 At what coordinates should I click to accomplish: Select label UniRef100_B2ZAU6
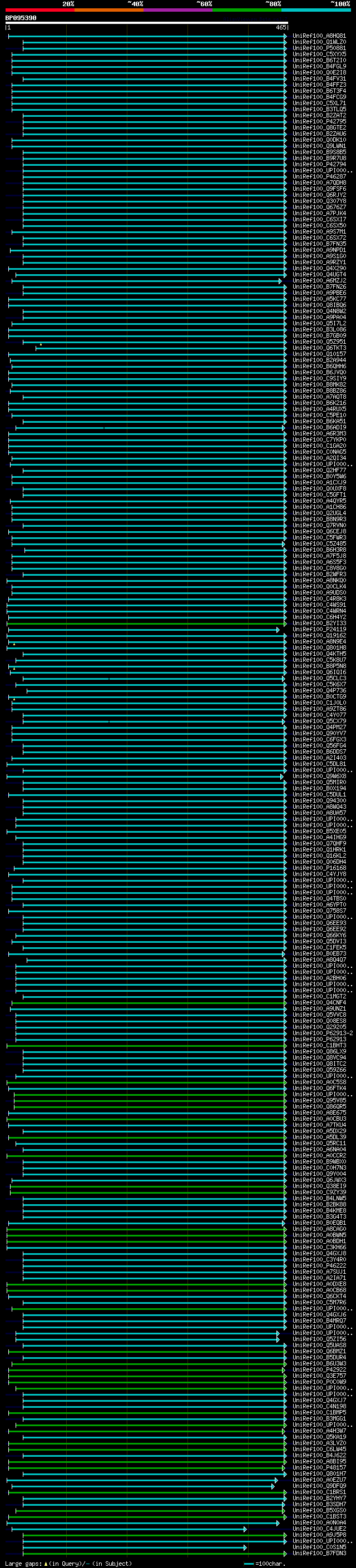point(319,134)
